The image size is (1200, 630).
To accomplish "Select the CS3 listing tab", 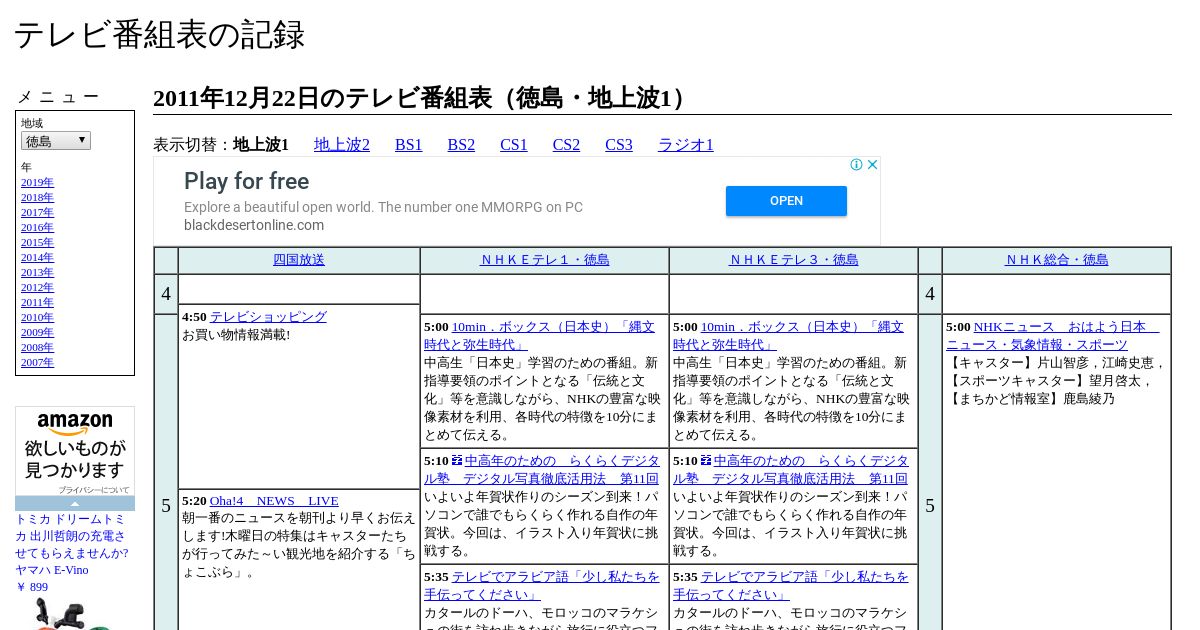I will (x=619, y=145).
